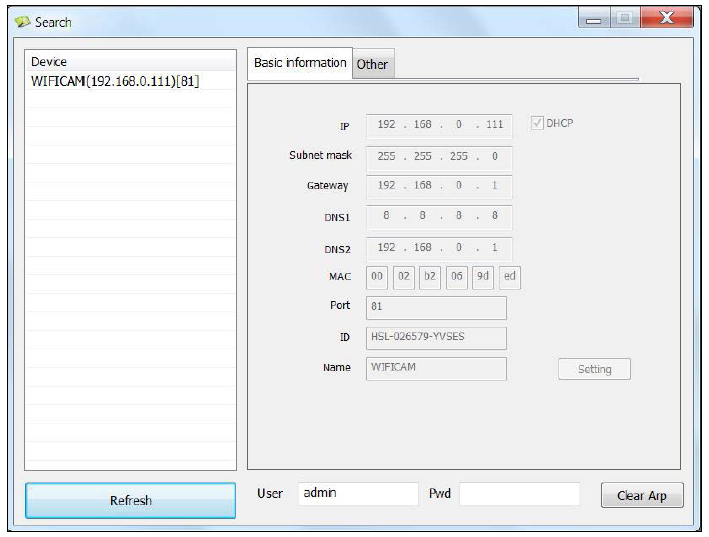Click the MAC field showing 06

pyautogui.click(x=456, y=277)
